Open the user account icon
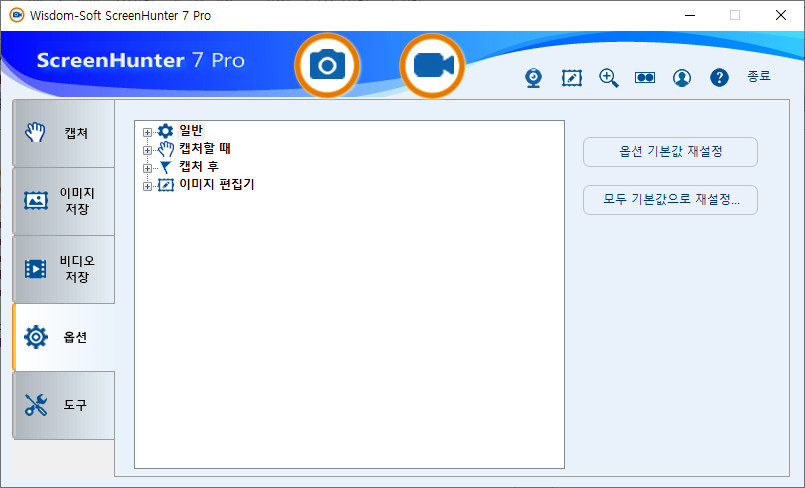 point(682,78)
